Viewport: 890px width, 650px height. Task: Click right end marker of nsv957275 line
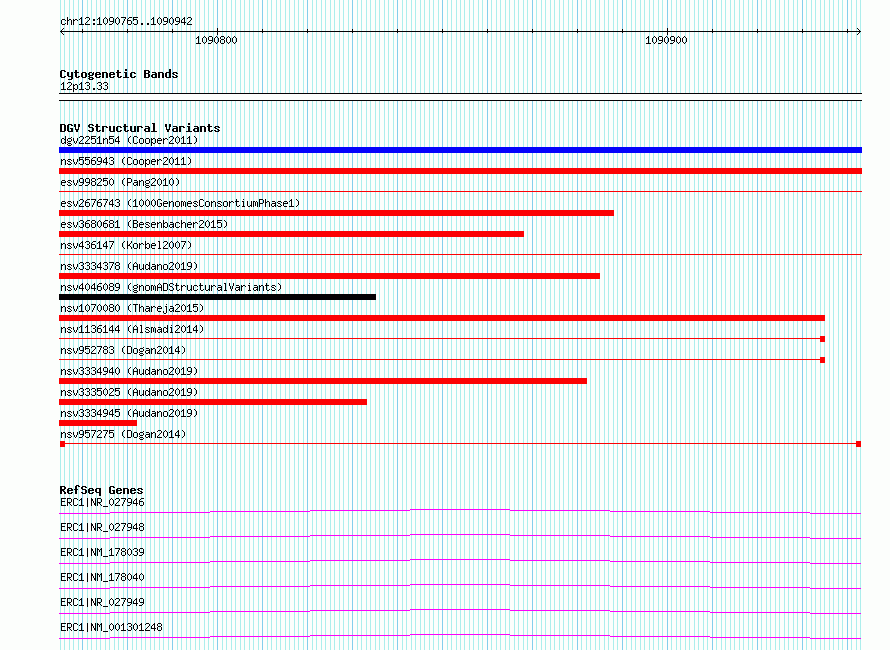tap(859, 444)
